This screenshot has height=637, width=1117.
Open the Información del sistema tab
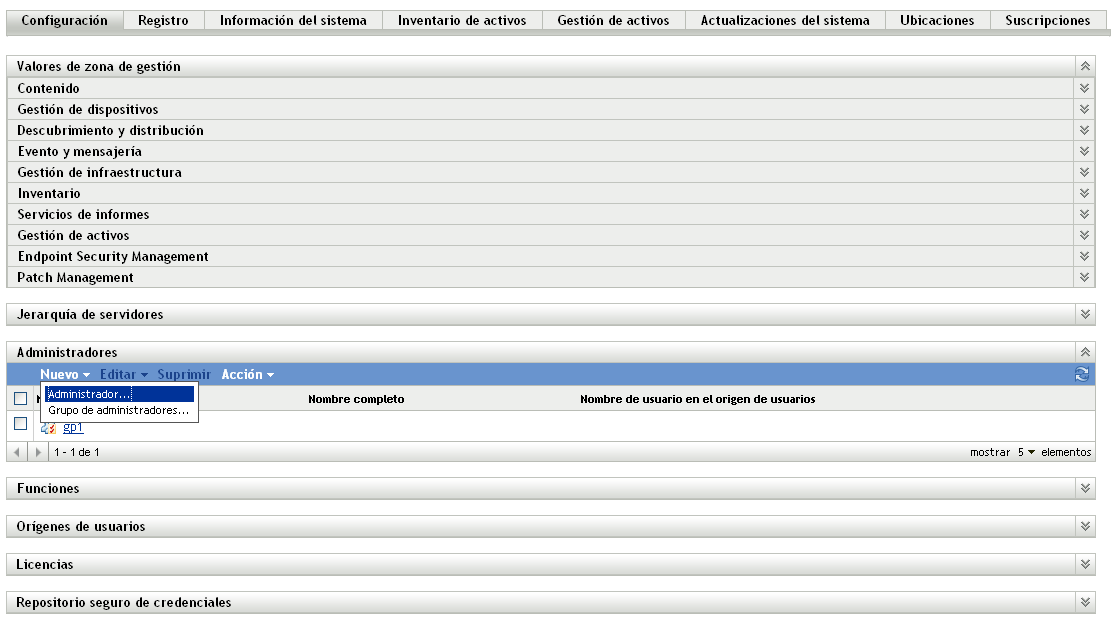[293, 21]
